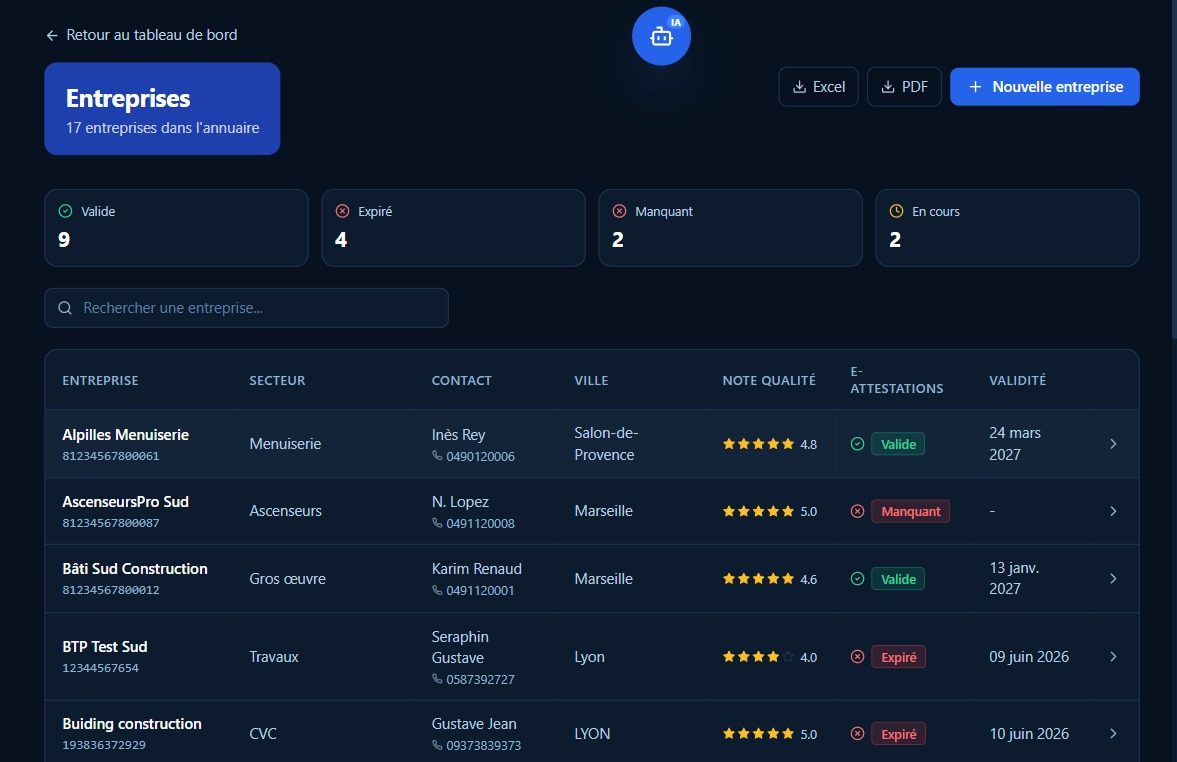Click the 4.6 star rating of Bâti Sud Construction
1177x762 pixels.
[x=769, y=579]
